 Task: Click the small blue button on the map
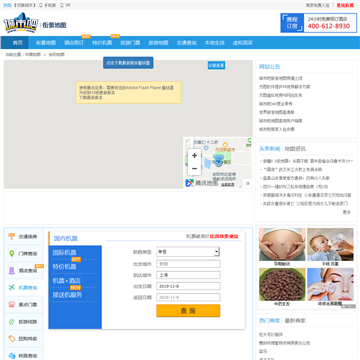coord(216,65)
